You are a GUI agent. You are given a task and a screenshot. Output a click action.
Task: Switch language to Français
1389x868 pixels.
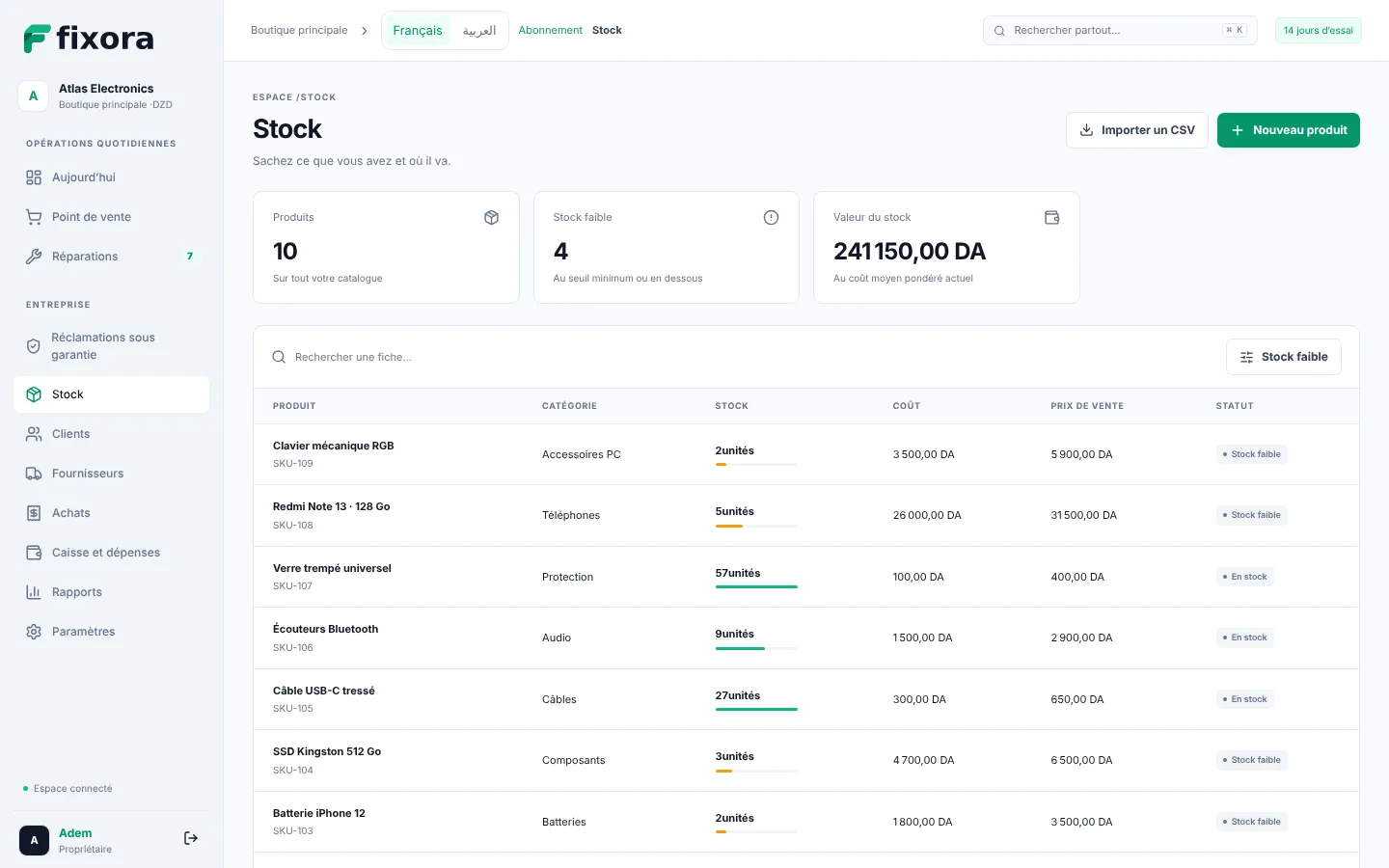tap(418, 31)
